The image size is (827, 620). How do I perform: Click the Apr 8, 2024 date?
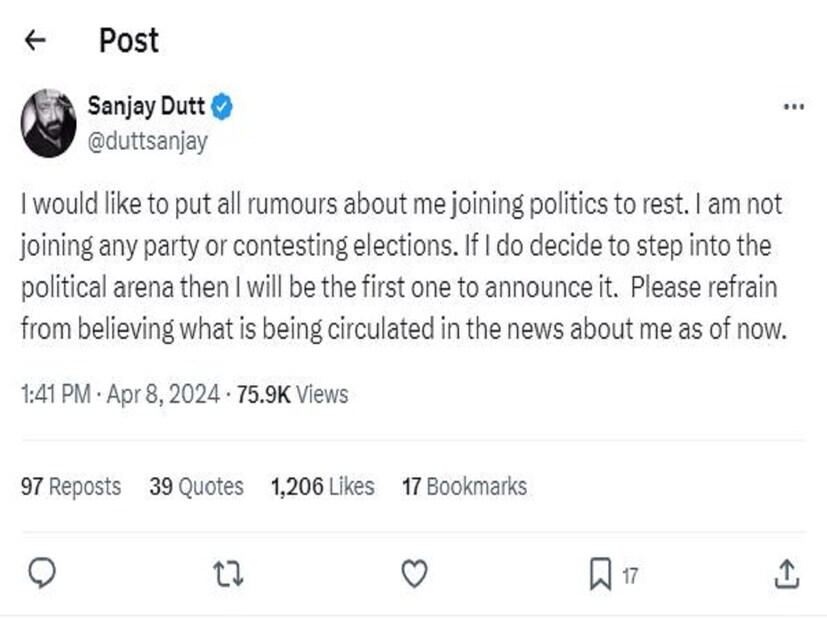(164, 395)
